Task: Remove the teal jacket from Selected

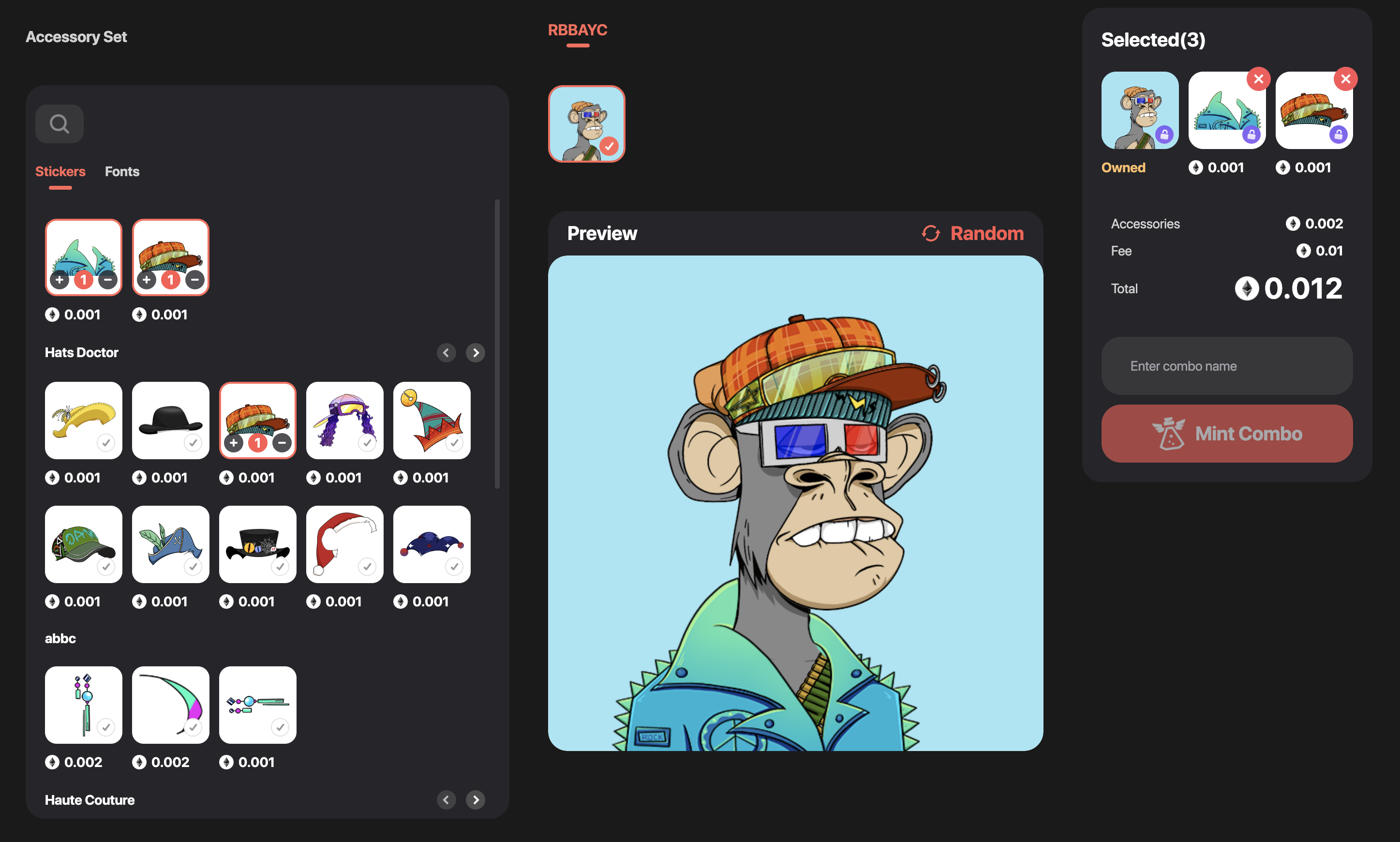Action: 1258,79
